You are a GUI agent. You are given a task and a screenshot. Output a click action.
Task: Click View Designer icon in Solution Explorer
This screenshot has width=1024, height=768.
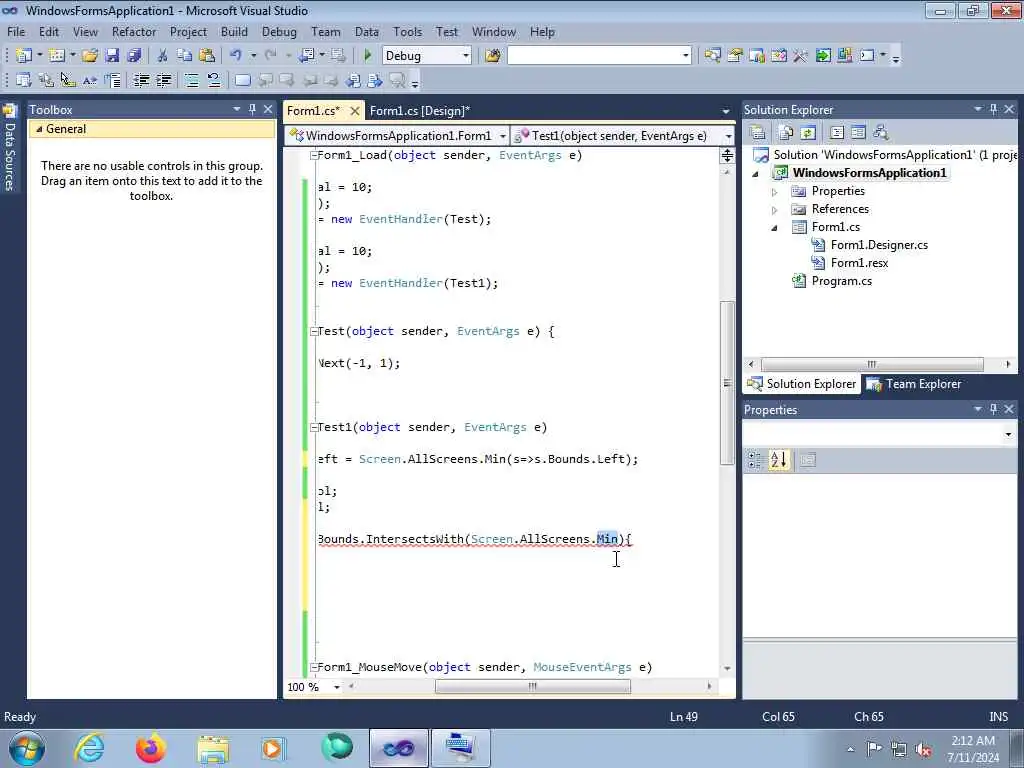[858, 133]
